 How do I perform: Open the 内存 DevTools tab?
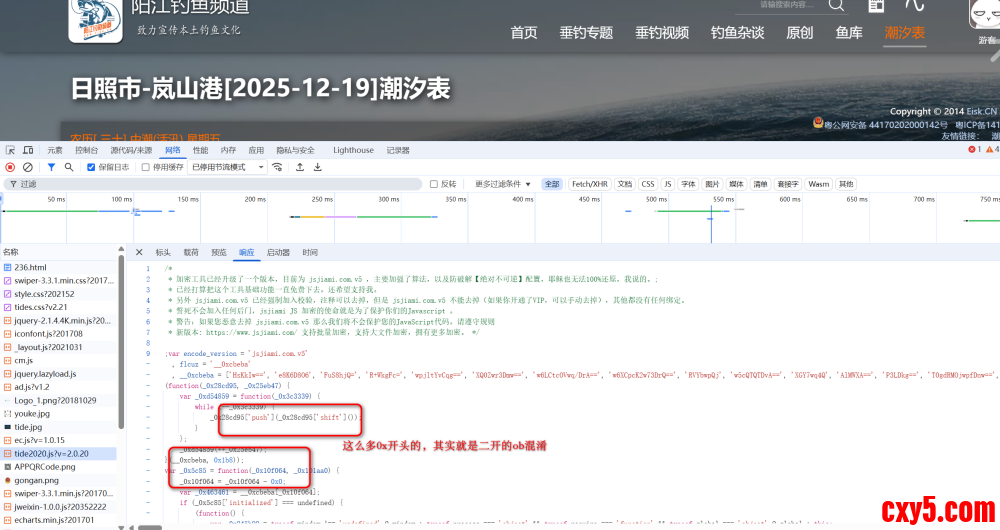(x=228, y=151)
